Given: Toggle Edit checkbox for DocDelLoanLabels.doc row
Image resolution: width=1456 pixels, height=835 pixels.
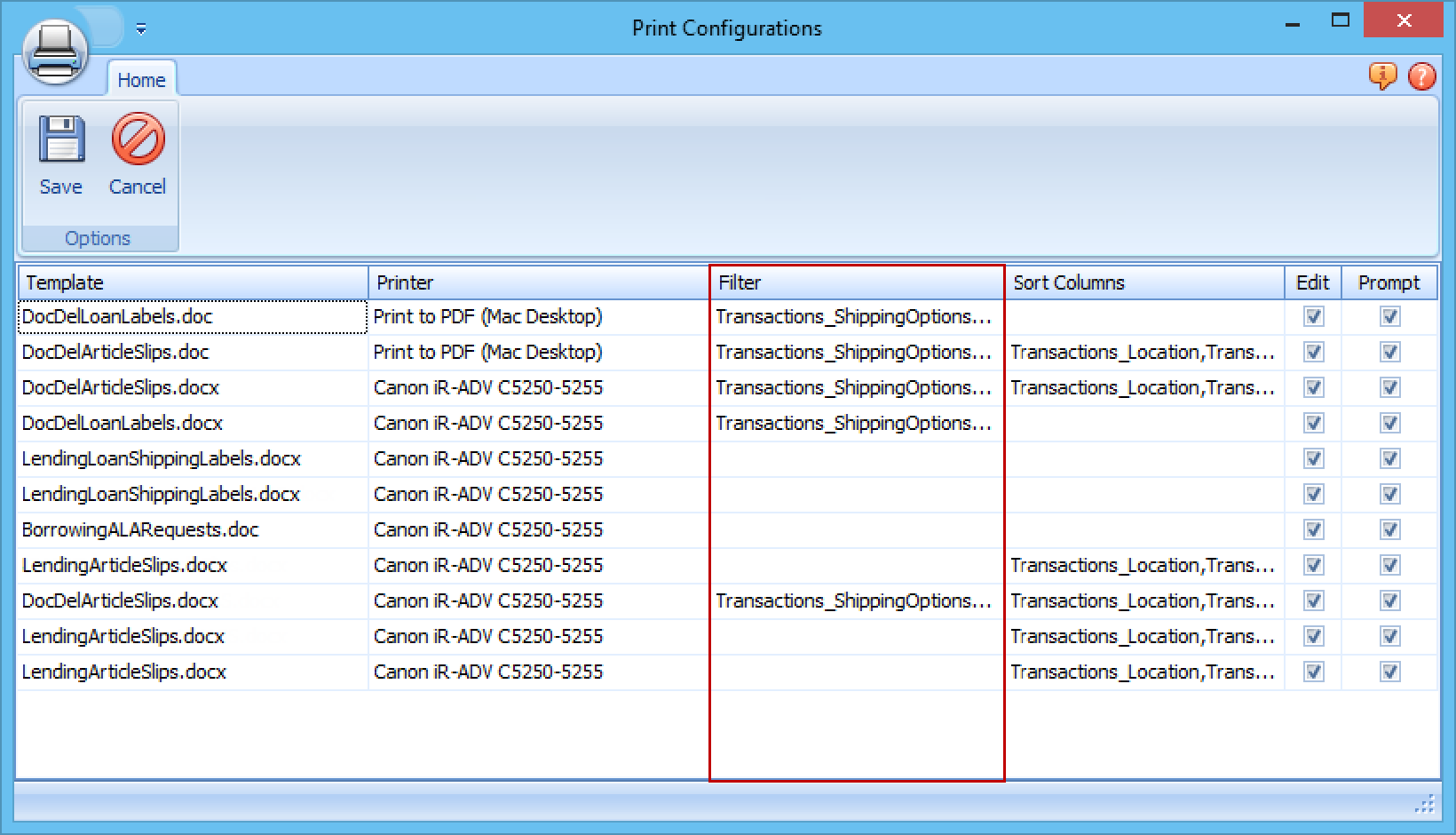Looking at the screenshot, I should pyautogui.click(x=1313, y=317).
